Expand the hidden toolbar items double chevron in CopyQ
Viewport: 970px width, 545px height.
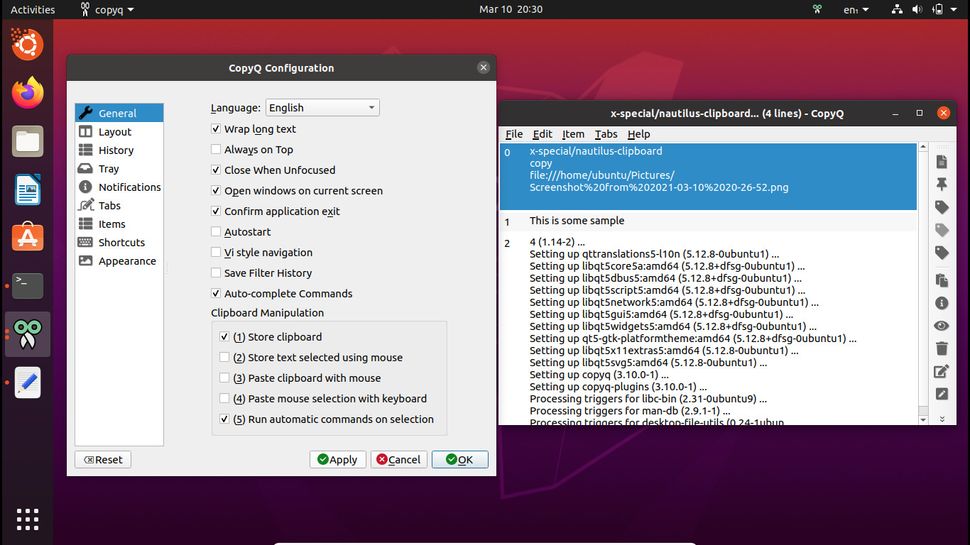[x=942, y=419]
